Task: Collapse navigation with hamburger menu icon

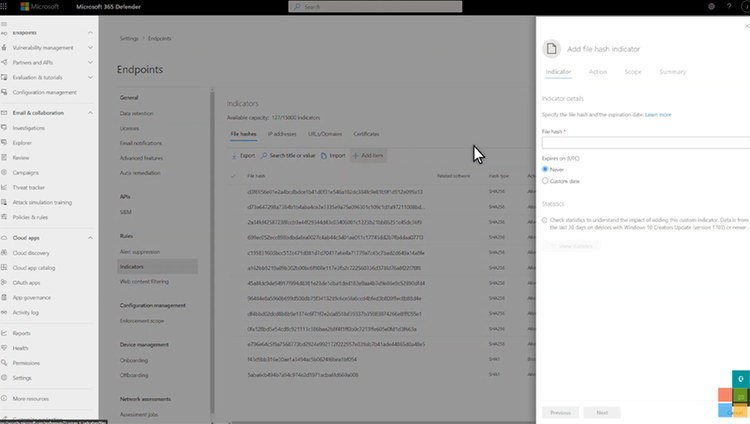Action: point(4,24)
